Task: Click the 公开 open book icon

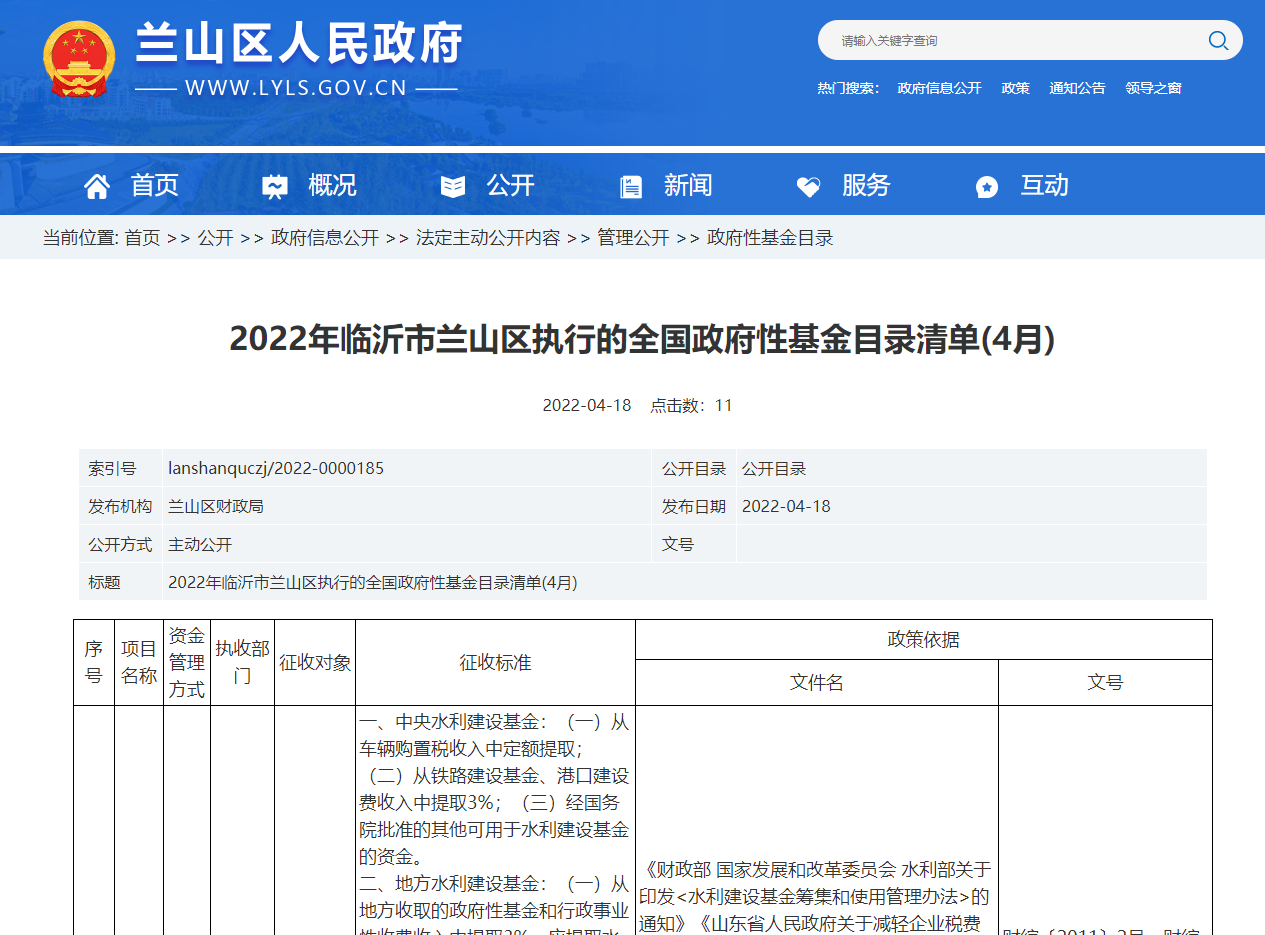Action: (453, 186)
